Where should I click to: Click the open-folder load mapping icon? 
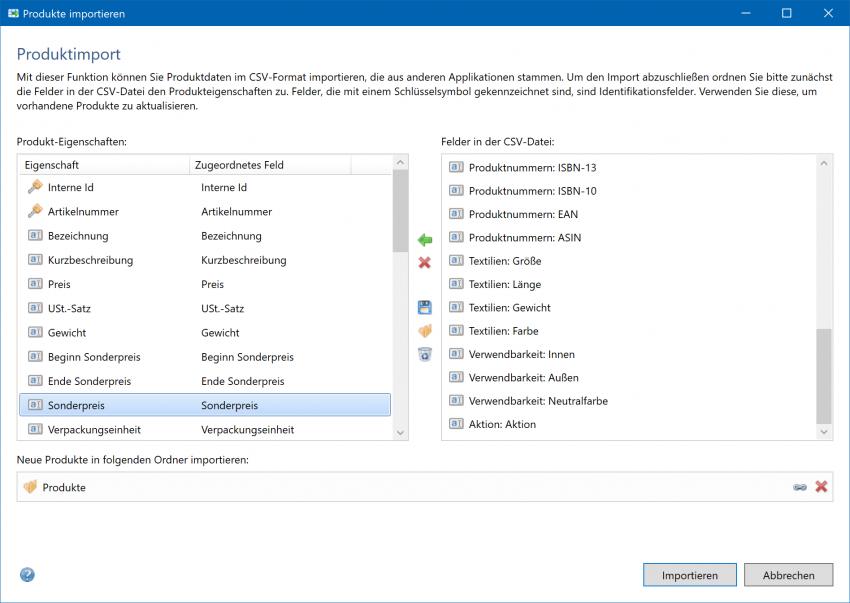pyautogui.click(x=424, y=331)
